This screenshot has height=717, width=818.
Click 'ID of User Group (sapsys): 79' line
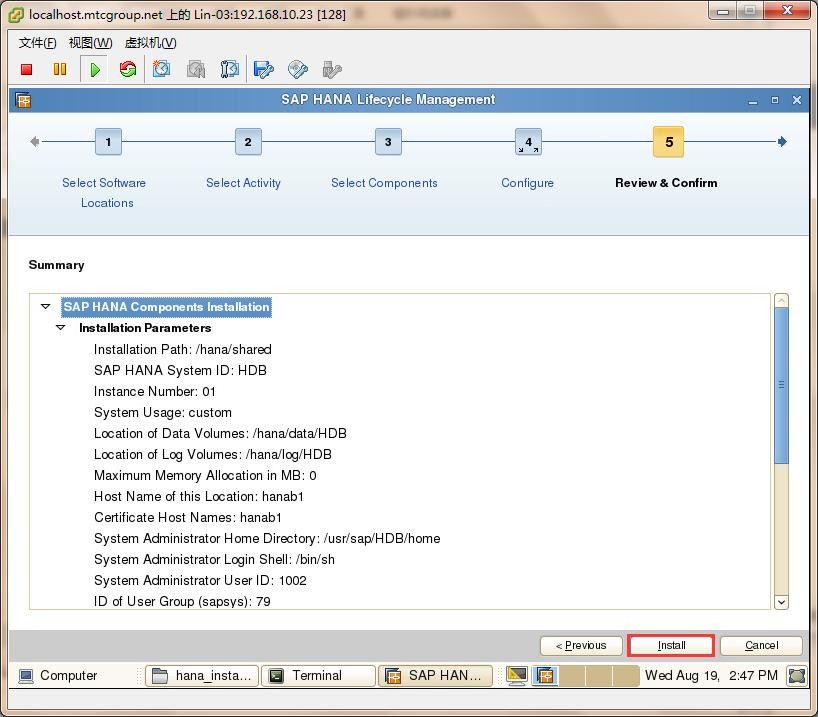182,601
